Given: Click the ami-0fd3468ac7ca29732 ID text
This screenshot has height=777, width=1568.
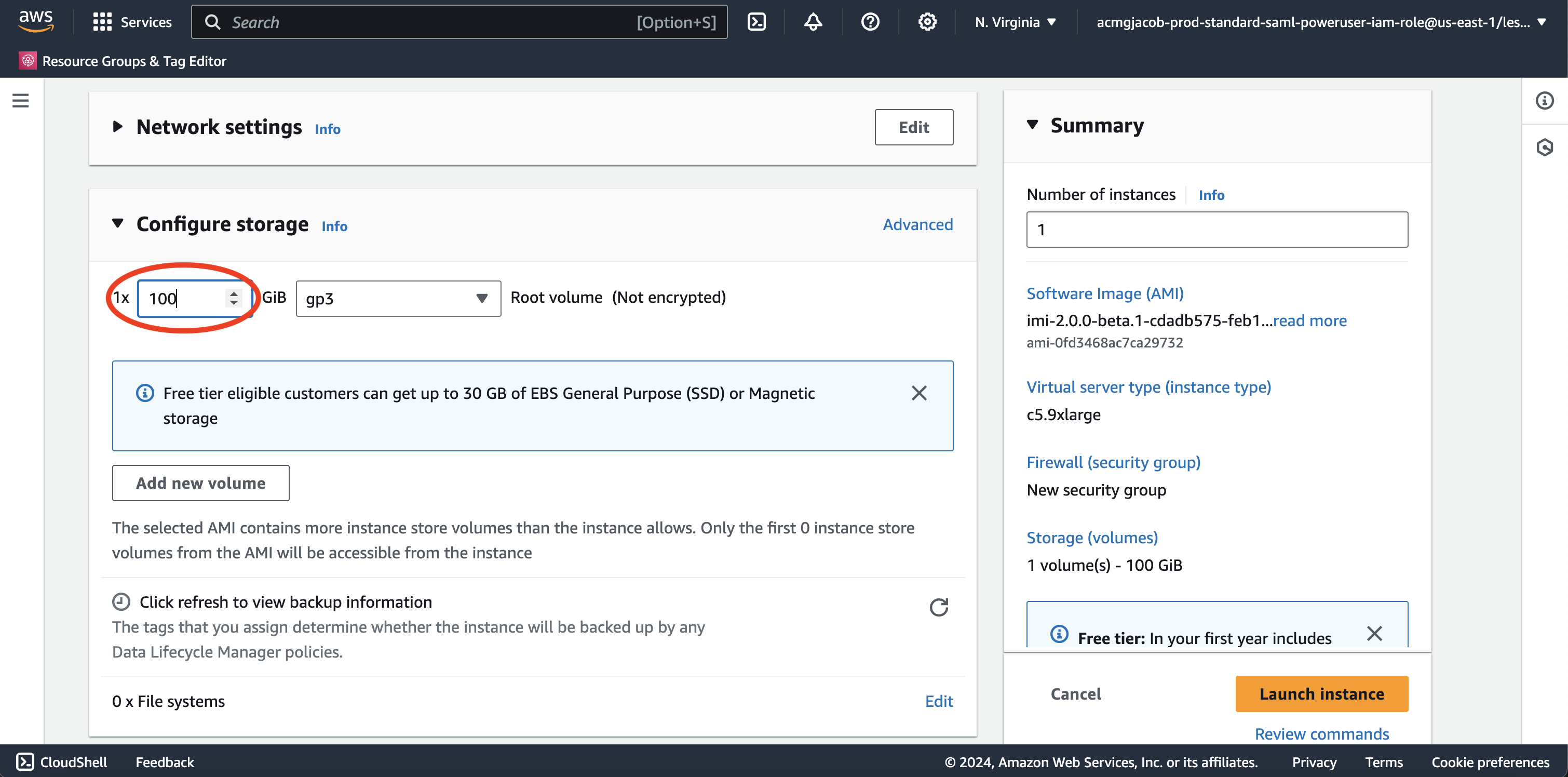Looking at the screenshot, I should pos(1104,343).
